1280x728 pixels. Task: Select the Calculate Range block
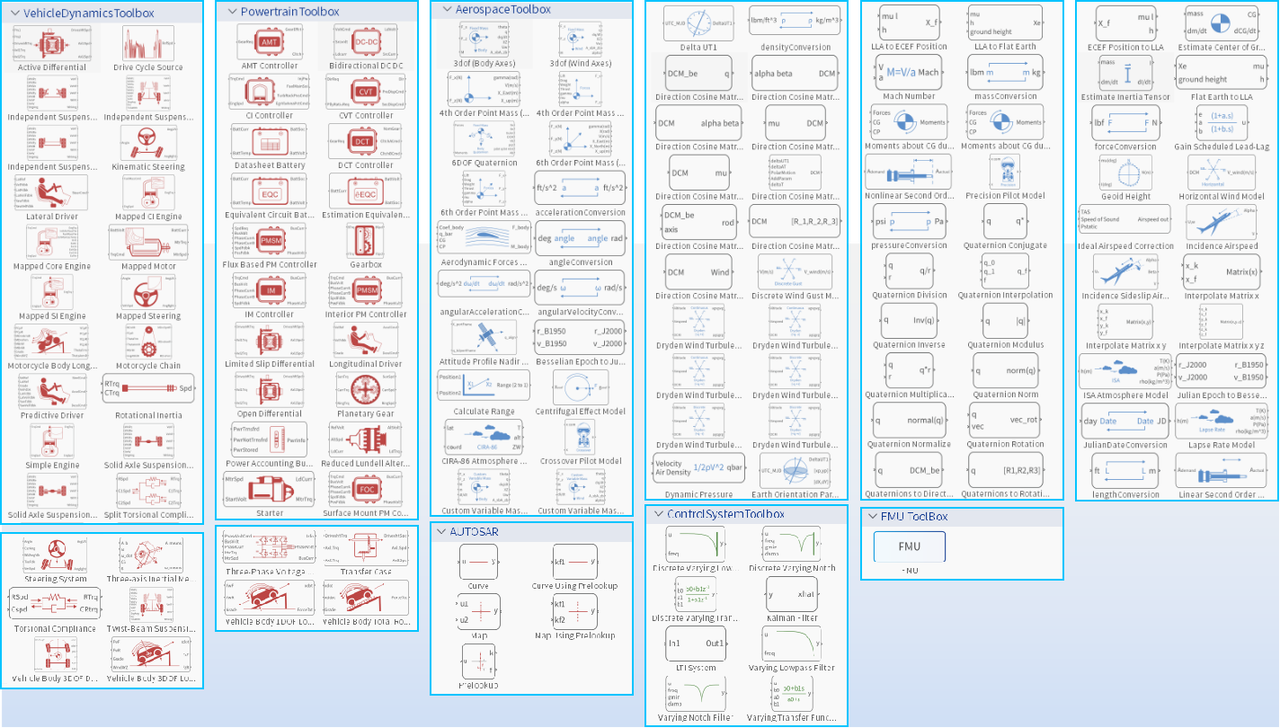click(x=483, y=388)
